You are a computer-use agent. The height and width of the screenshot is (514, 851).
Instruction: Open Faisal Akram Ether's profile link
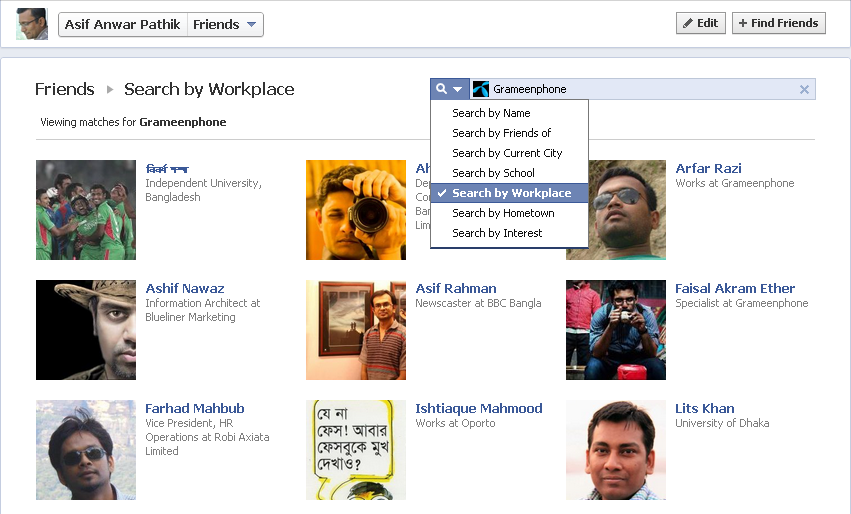(735, 288)
